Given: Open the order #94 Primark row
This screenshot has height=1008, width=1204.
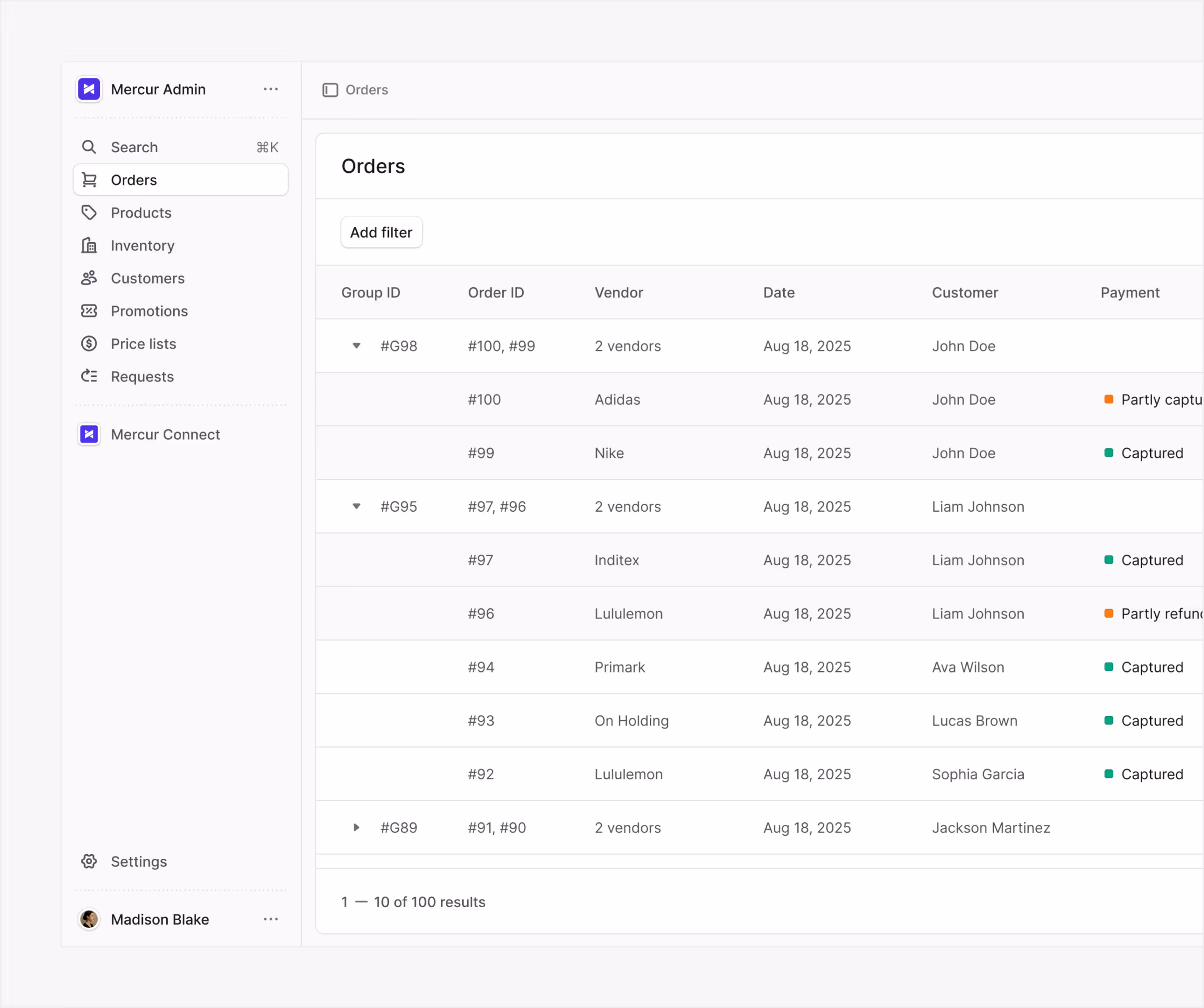Looking at the screenshot, I should [x=619, y=667].
